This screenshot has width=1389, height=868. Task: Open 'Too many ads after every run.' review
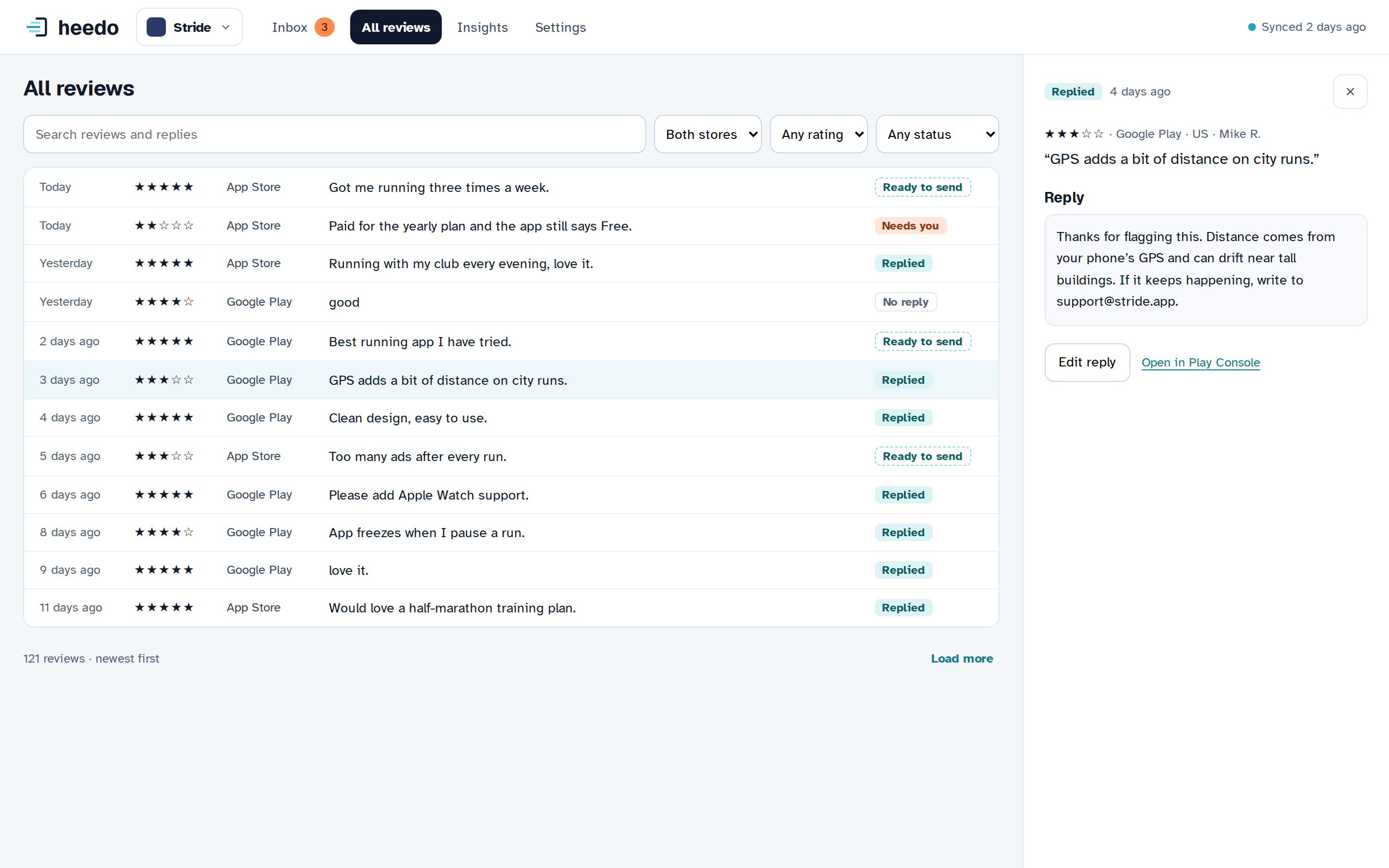coord(511,456)
